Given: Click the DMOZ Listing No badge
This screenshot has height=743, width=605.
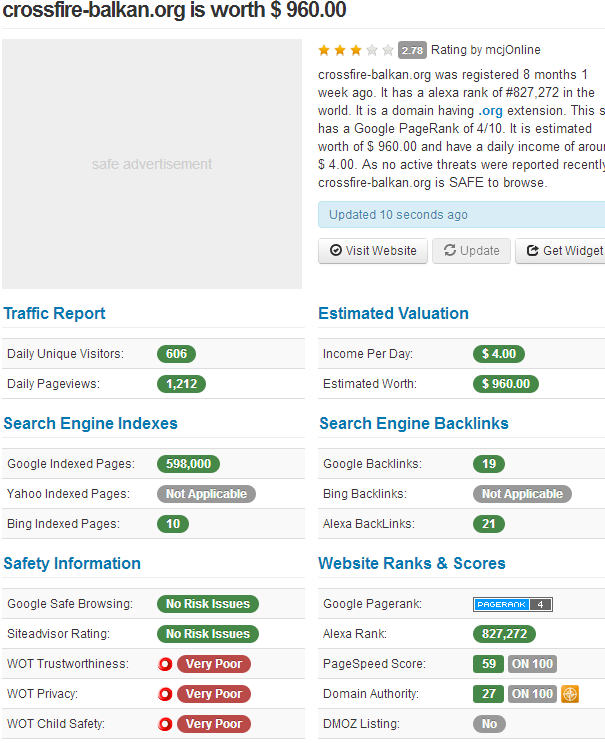Looking at the screenshot, I should point(489,724).
